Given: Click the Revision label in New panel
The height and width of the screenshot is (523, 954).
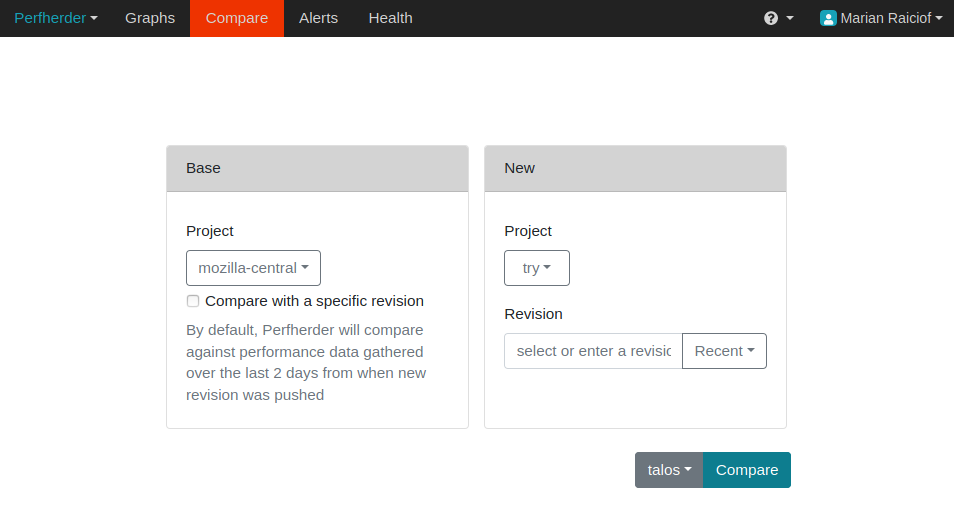Looking at the screenshot, I should [533, 314].
